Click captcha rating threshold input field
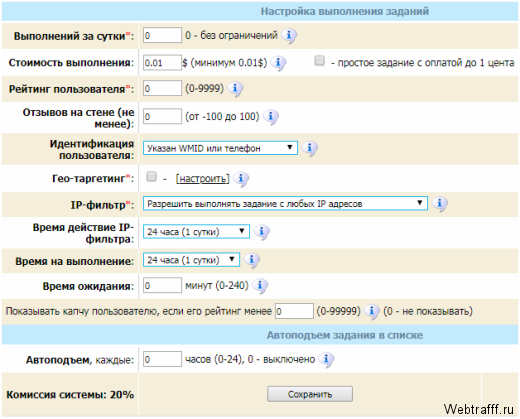The image size is (520, 419). tap(294, 311)
